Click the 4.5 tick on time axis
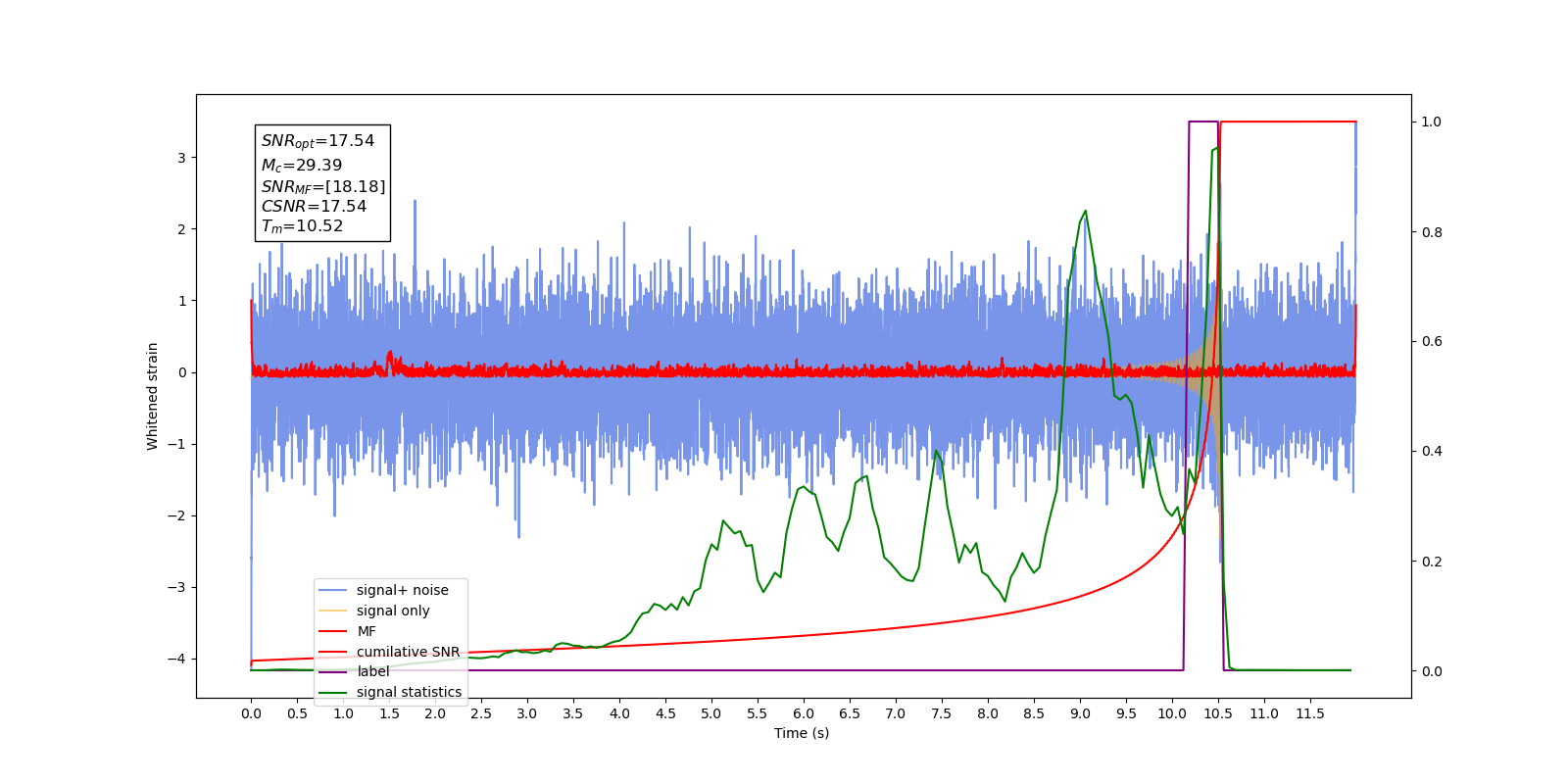Image resolution: width=1568 pixels, height=784 pixels. pos(665,713)
